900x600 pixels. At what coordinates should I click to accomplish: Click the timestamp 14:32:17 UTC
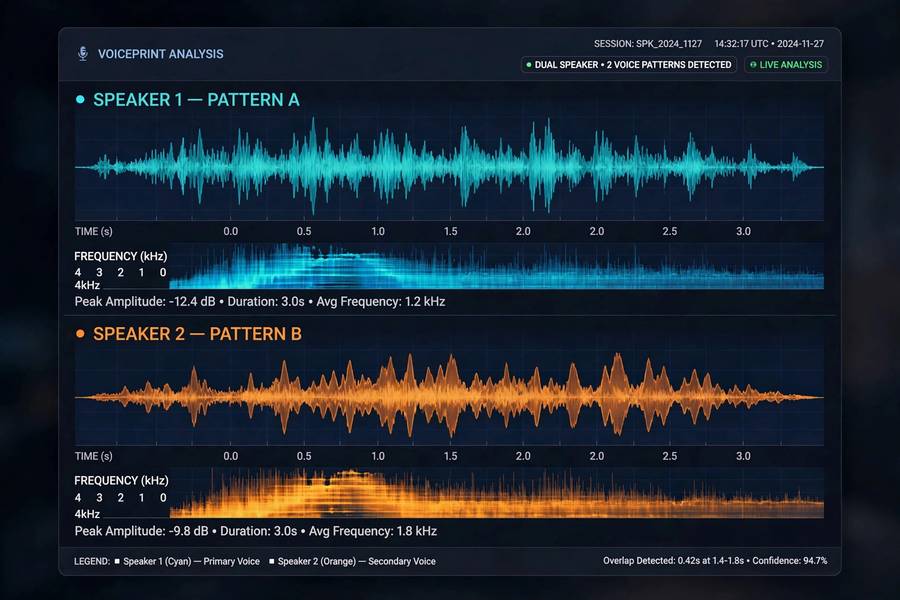pos(741,44)
